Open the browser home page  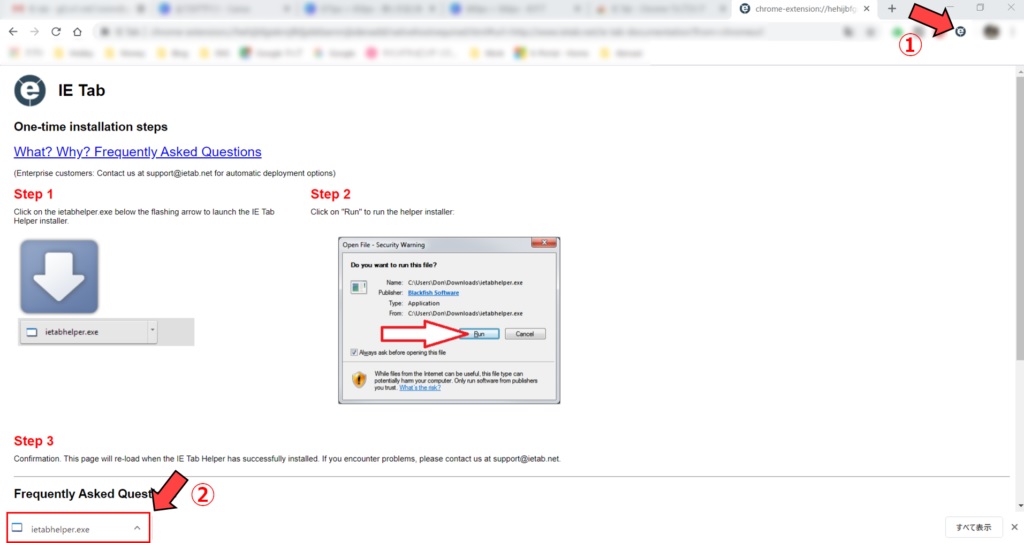coord(77,31)
